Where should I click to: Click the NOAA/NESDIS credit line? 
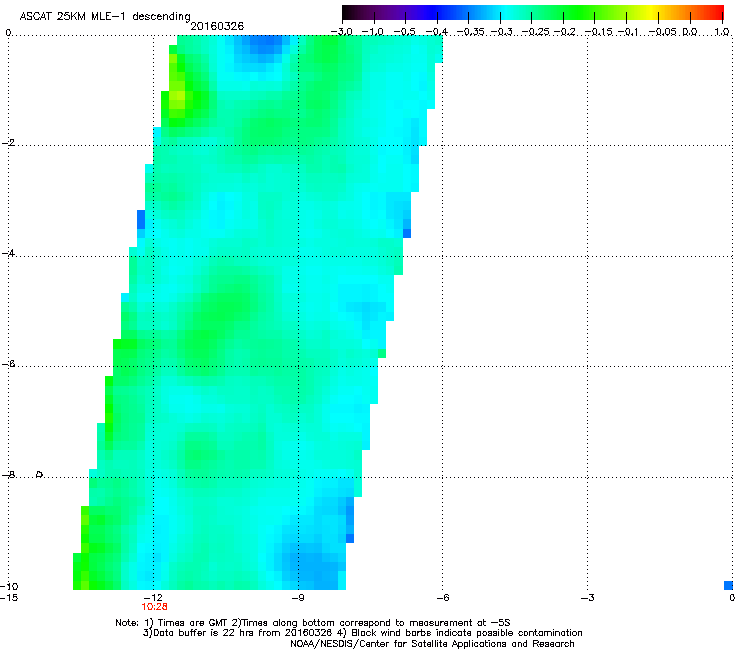tap(432, 644)
